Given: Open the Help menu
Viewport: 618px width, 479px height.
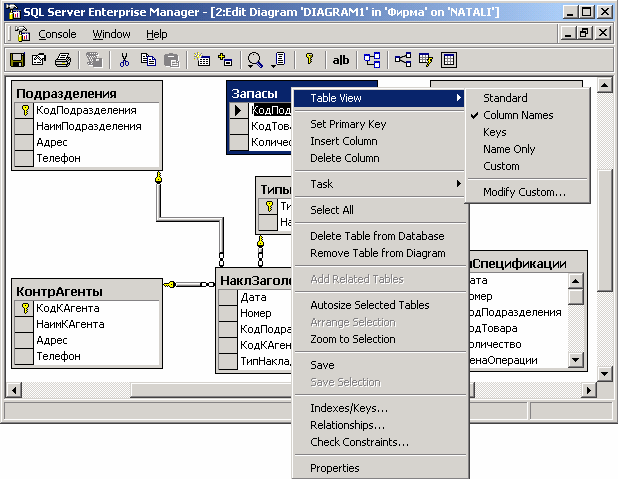Looking at the screenshot, I should (156, 34).
